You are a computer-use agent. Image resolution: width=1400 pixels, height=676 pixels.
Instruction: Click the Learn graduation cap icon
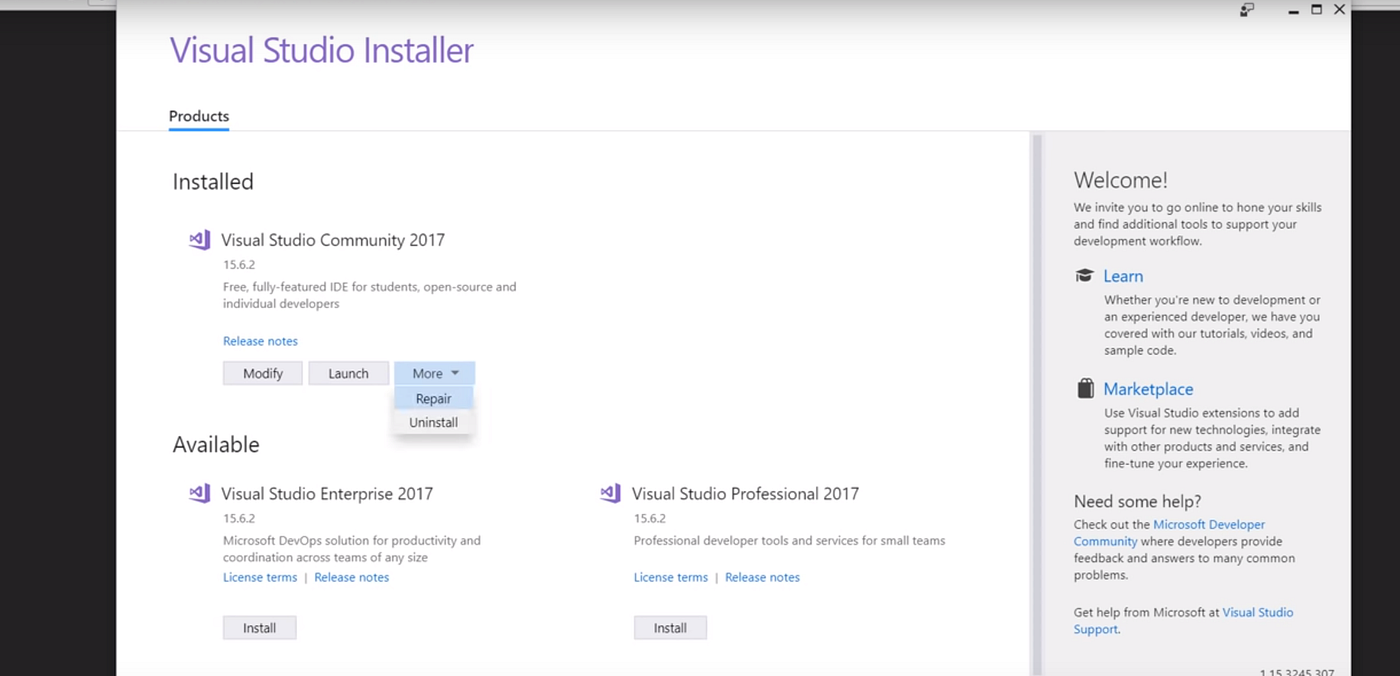[x=1085, y=276]
